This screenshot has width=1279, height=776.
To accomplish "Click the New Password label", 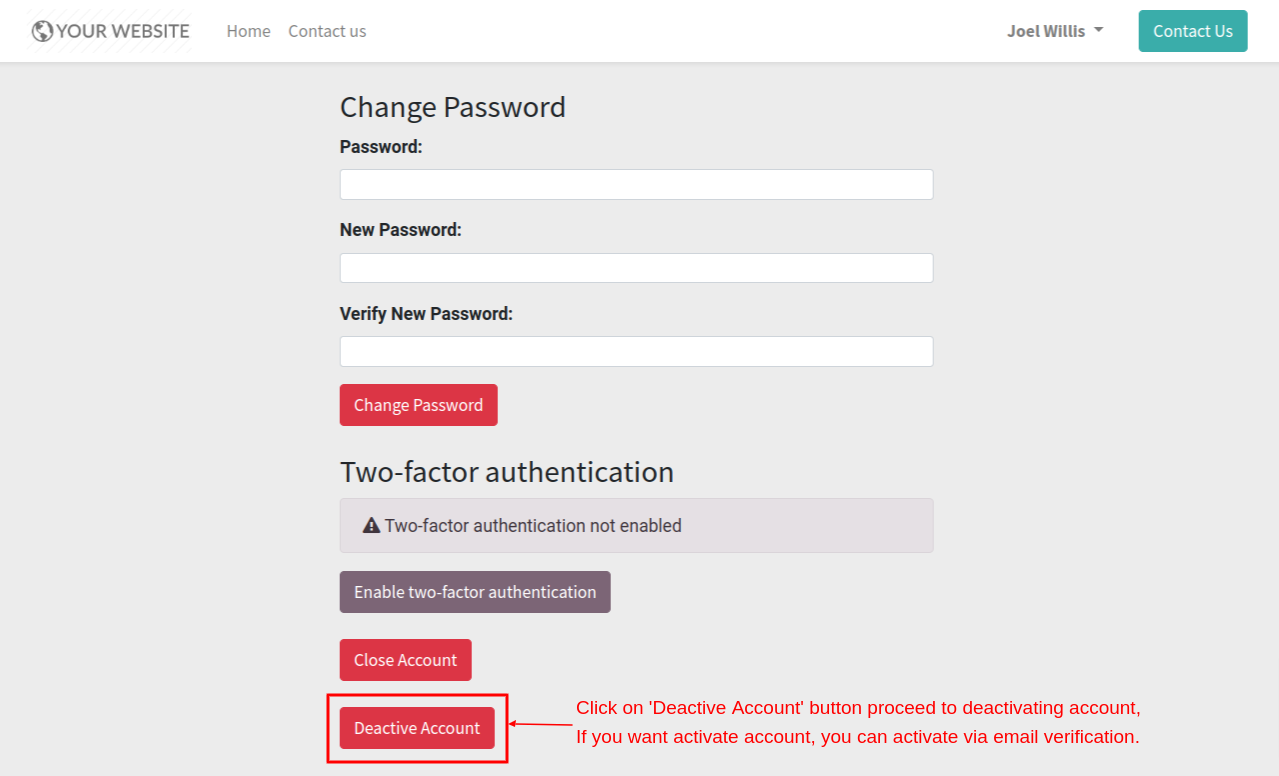I will pyautogui.click(x=401, y=230).
